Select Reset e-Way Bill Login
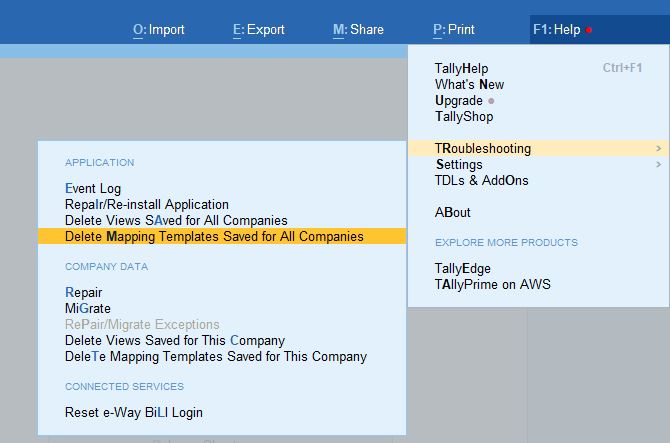The height and width of the screenshot is (443, 670). 134,413
